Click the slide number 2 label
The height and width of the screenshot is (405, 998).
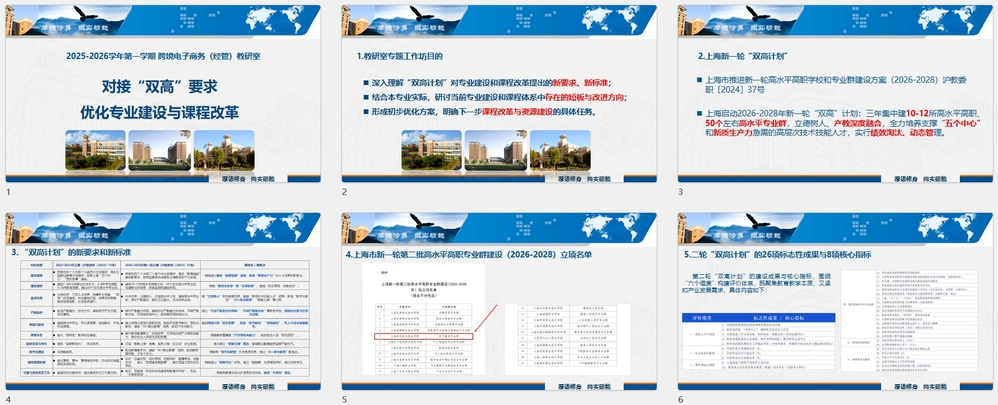(345, 191)
